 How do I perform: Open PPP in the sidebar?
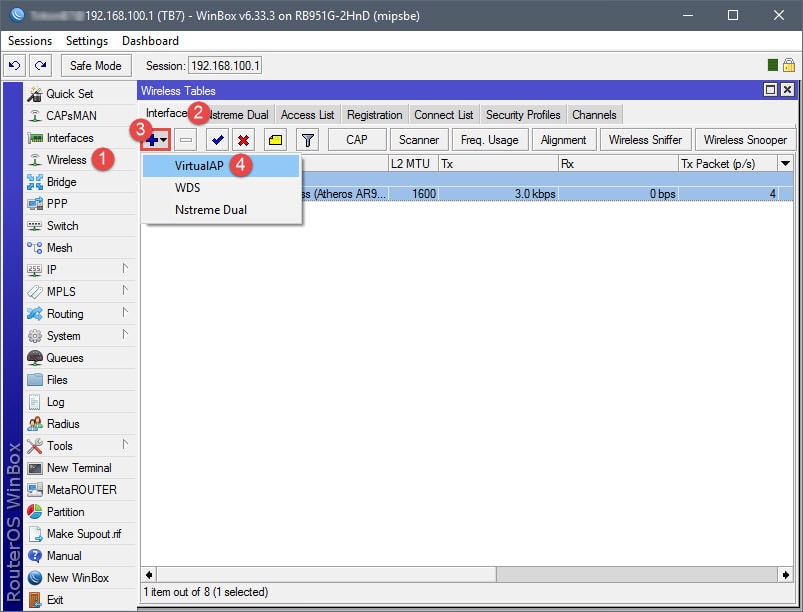[80, 204]
